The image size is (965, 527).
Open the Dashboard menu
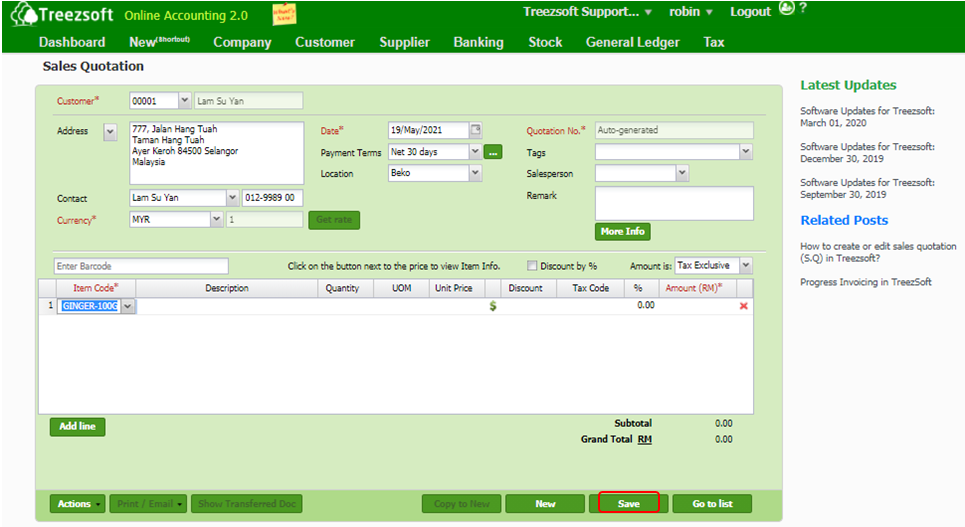[x=72, y=42]
